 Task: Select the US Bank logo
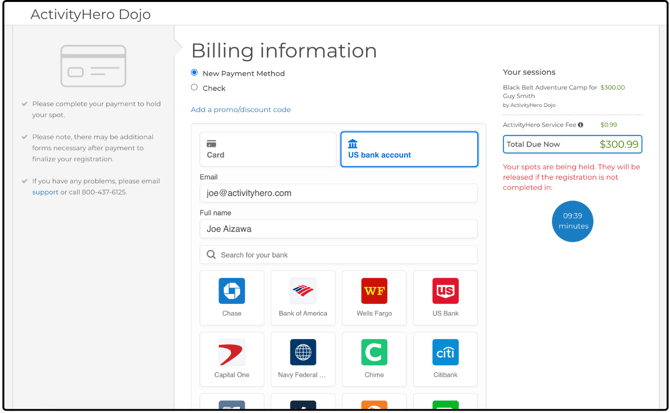(445, 291)
